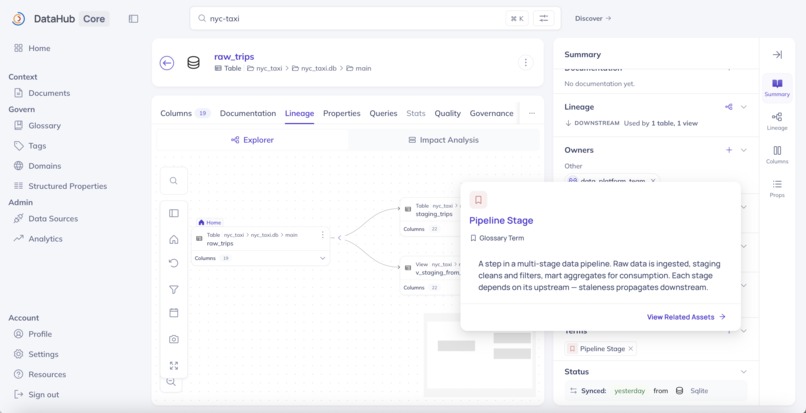Collapse the Owners summary section
The image size is (806, 413).
point(743,150)
